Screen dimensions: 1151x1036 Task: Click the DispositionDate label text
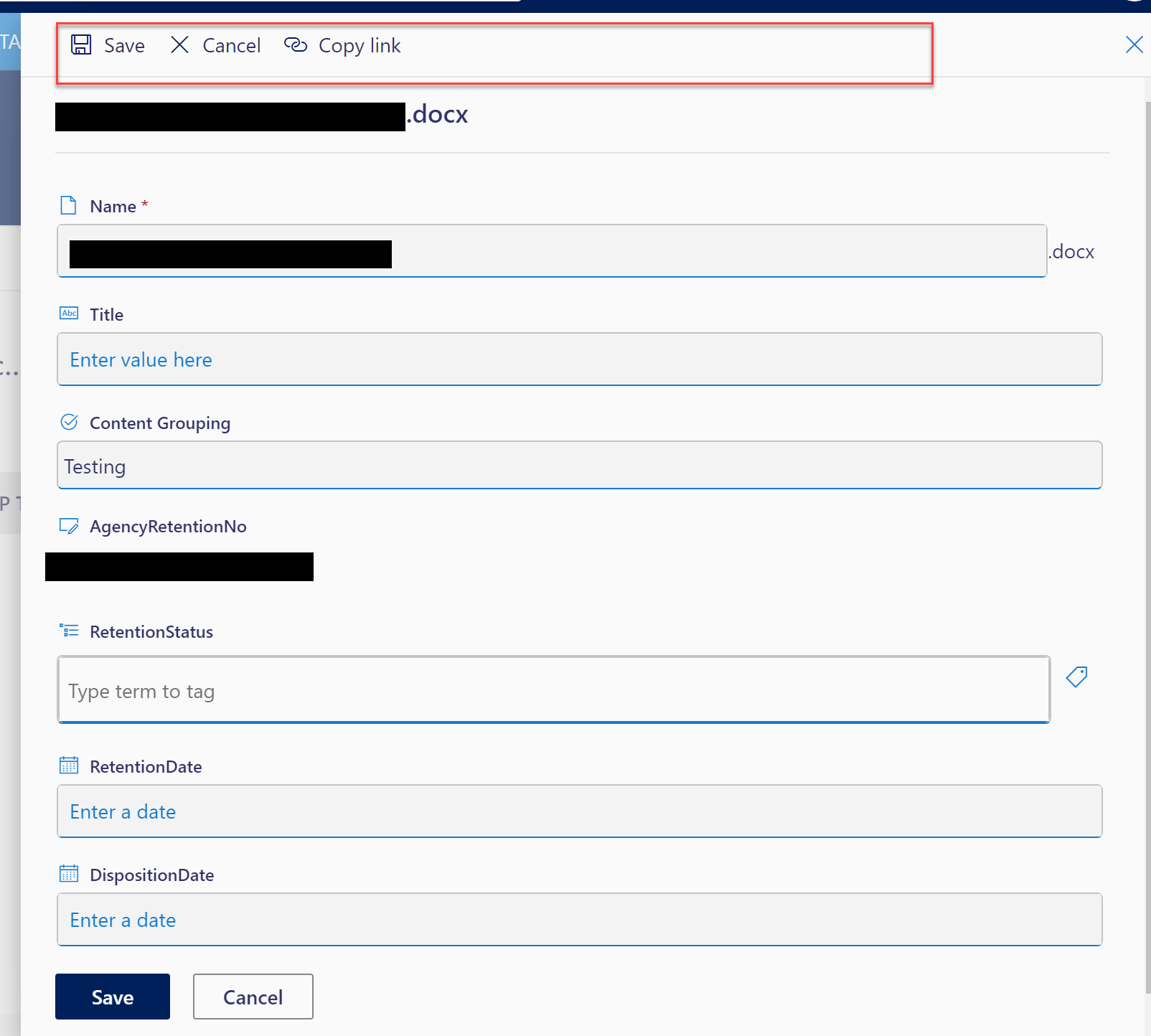[x=152, y=875]
